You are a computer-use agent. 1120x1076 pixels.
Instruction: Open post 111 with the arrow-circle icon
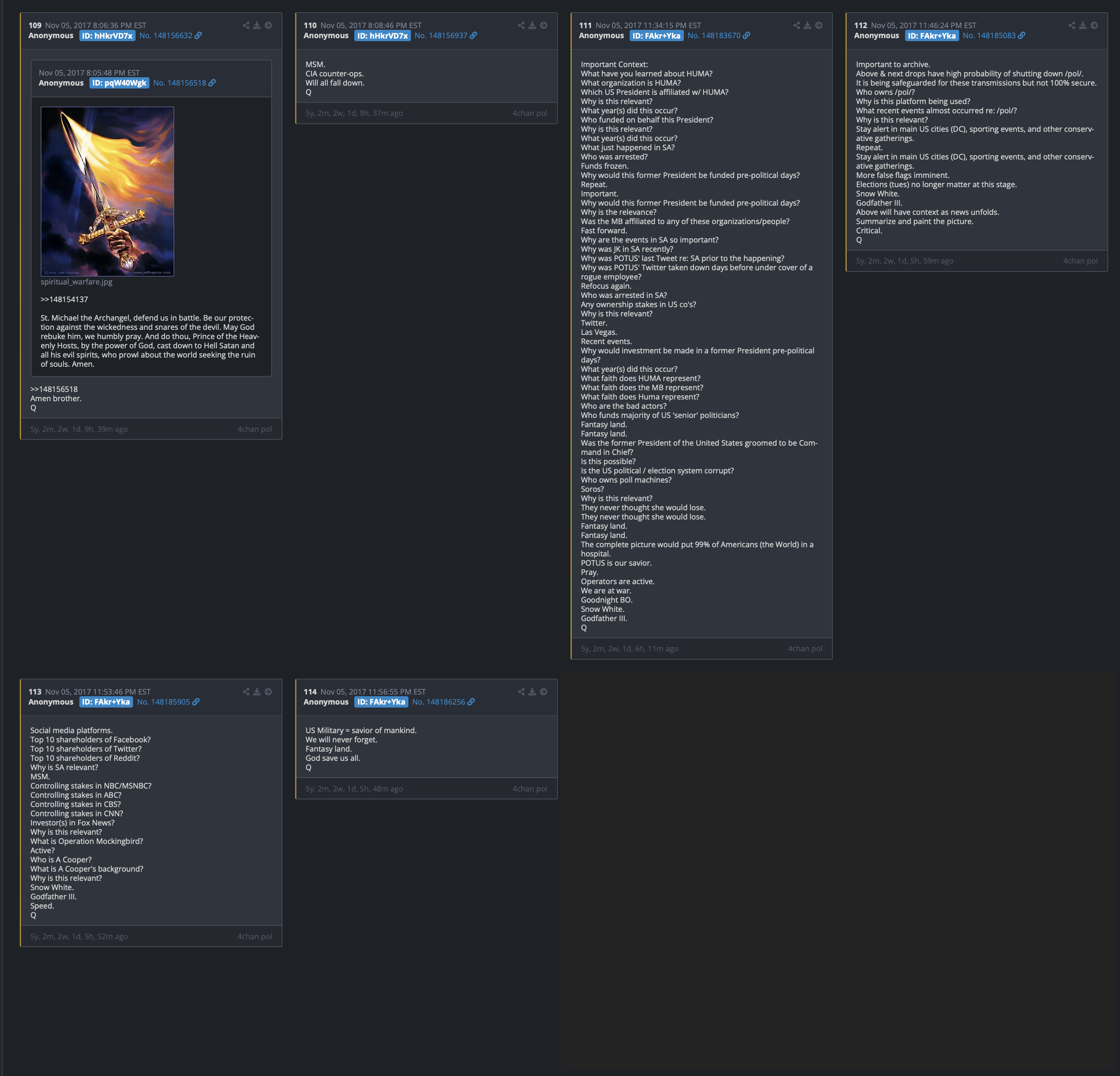coord(819,26)
